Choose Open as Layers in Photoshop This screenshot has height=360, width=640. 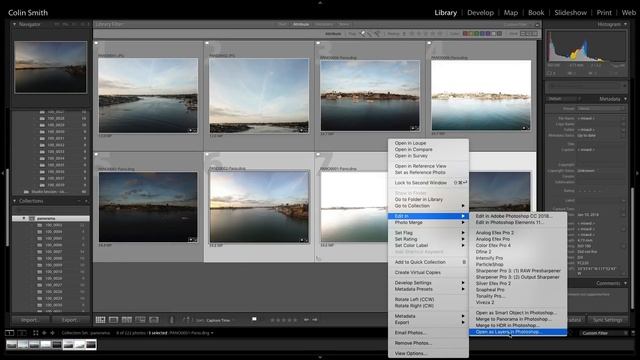518,332
